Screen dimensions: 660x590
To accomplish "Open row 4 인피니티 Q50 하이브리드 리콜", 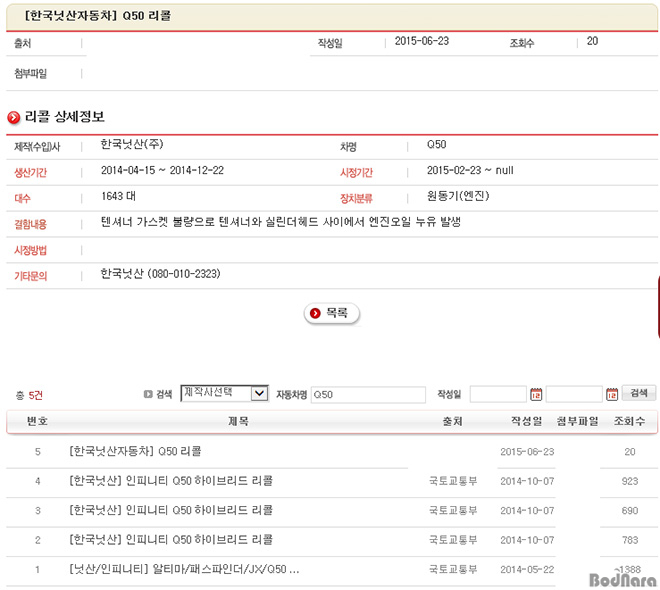I will click(171, 481).
